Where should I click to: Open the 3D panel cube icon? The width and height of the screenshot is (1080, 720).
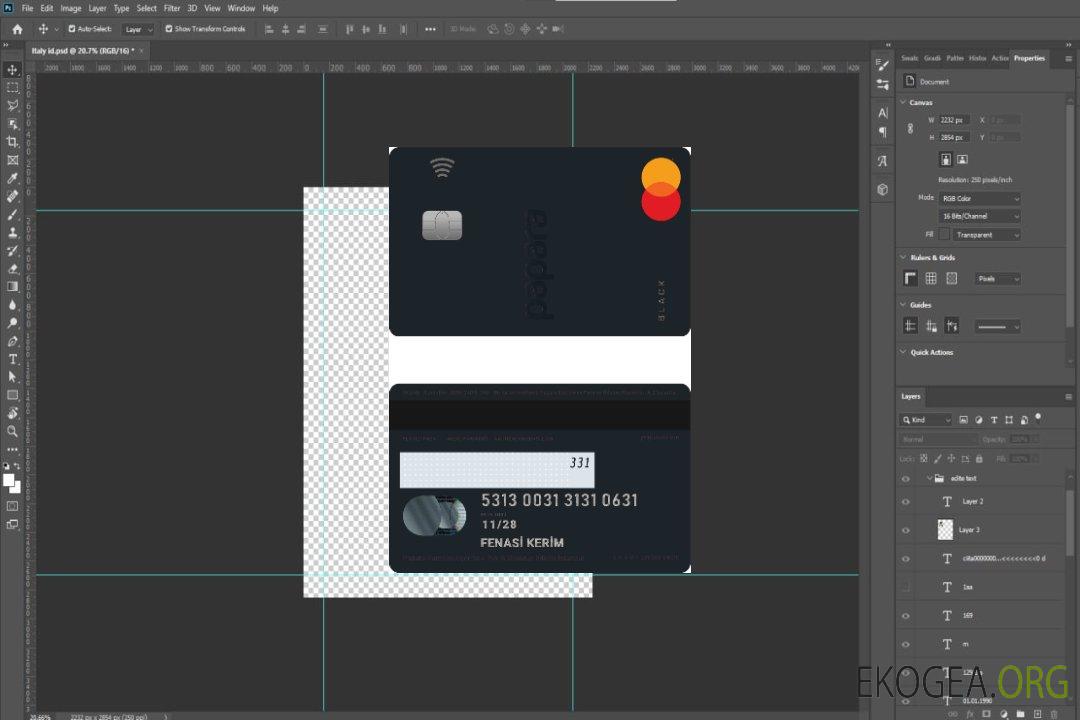(x=882, y=189)
